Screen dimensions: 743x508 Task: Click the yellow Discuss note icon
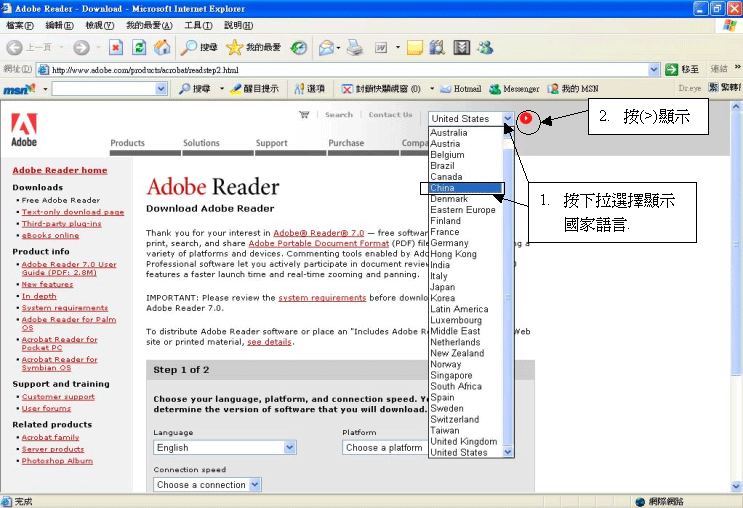[x=415, y=47]
